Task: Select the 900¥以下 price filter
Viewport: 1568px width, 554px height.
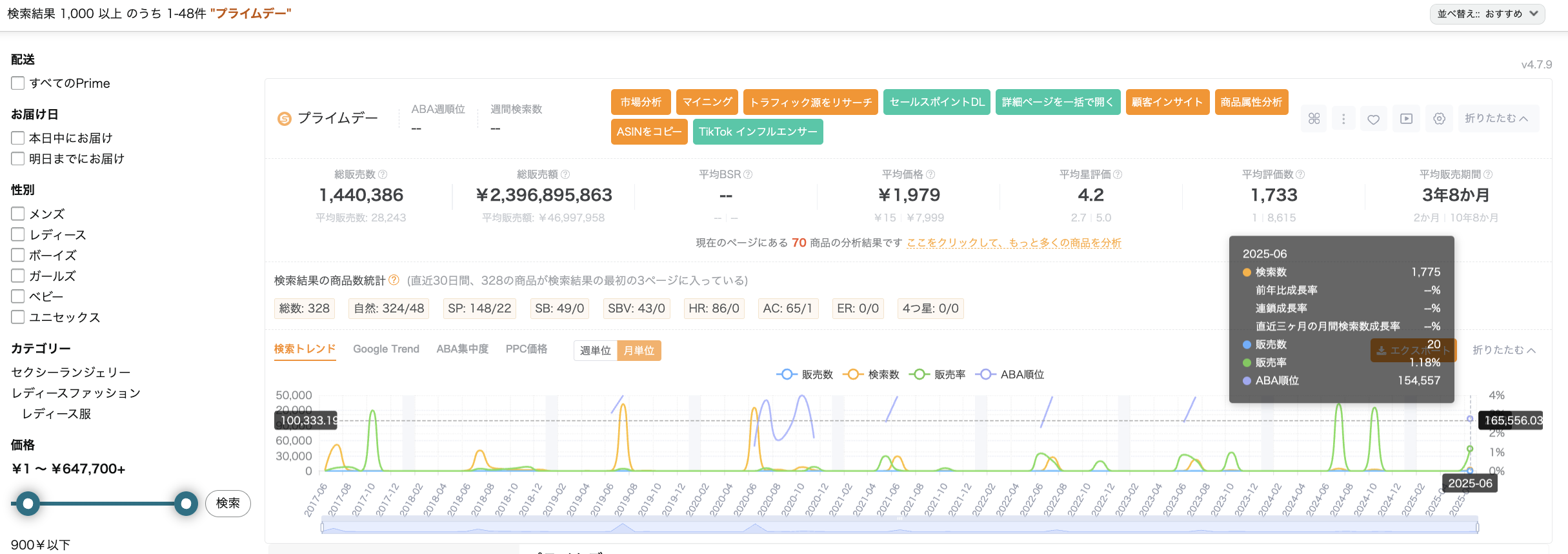Action: [41, 545]
